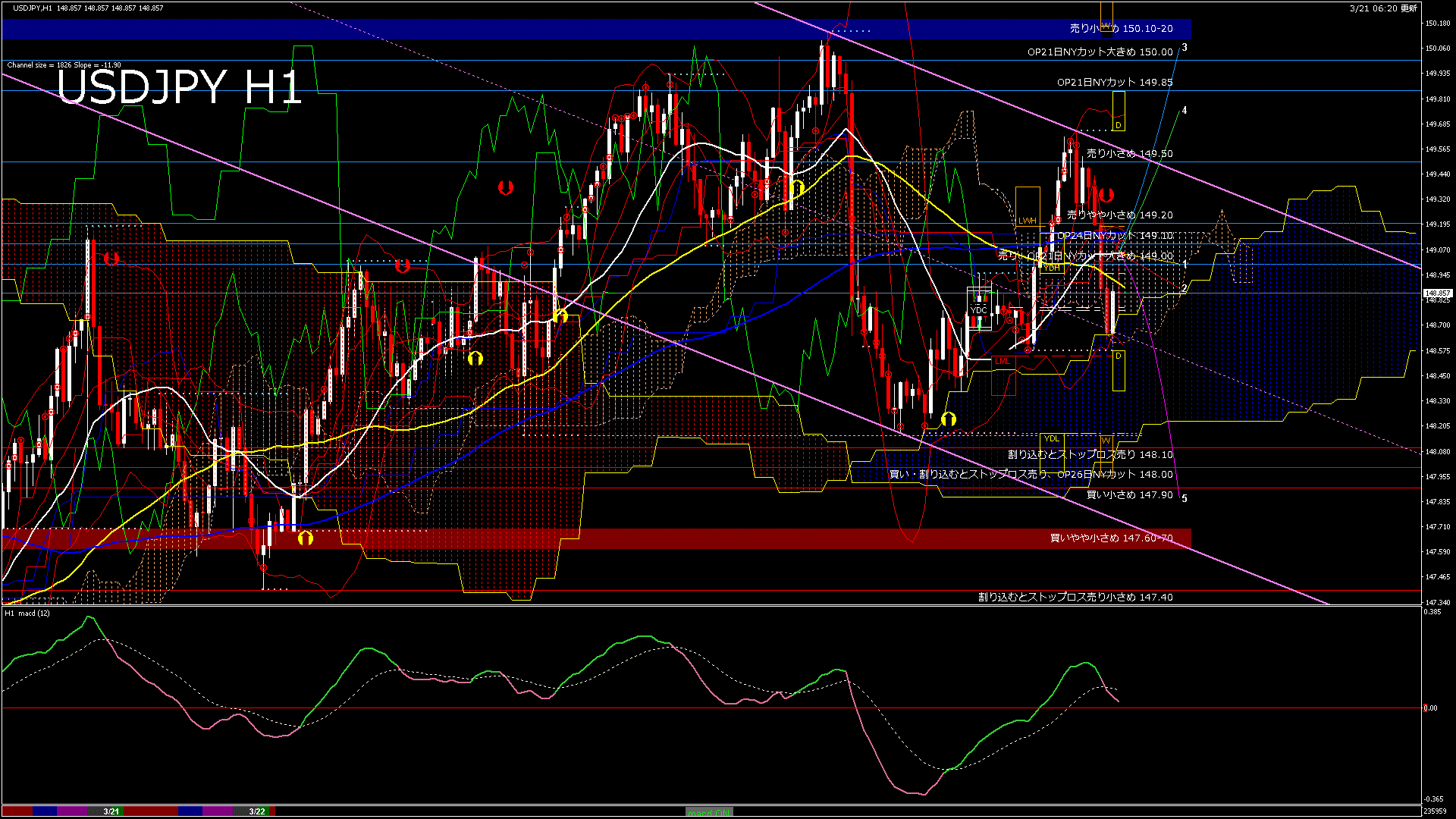This screenshot has width=1456, height=819.
Task: Click the 3/21 date label on time axis
Action: click(111, 811)
